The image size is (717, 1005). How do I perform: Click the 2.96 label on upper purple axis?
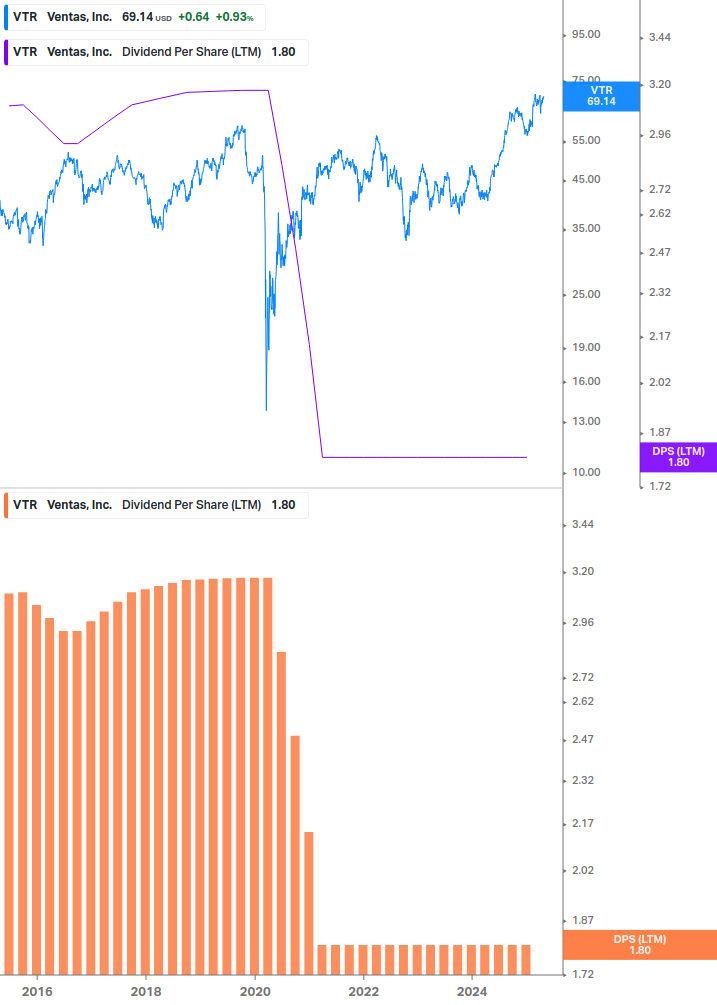click(660, 135)
